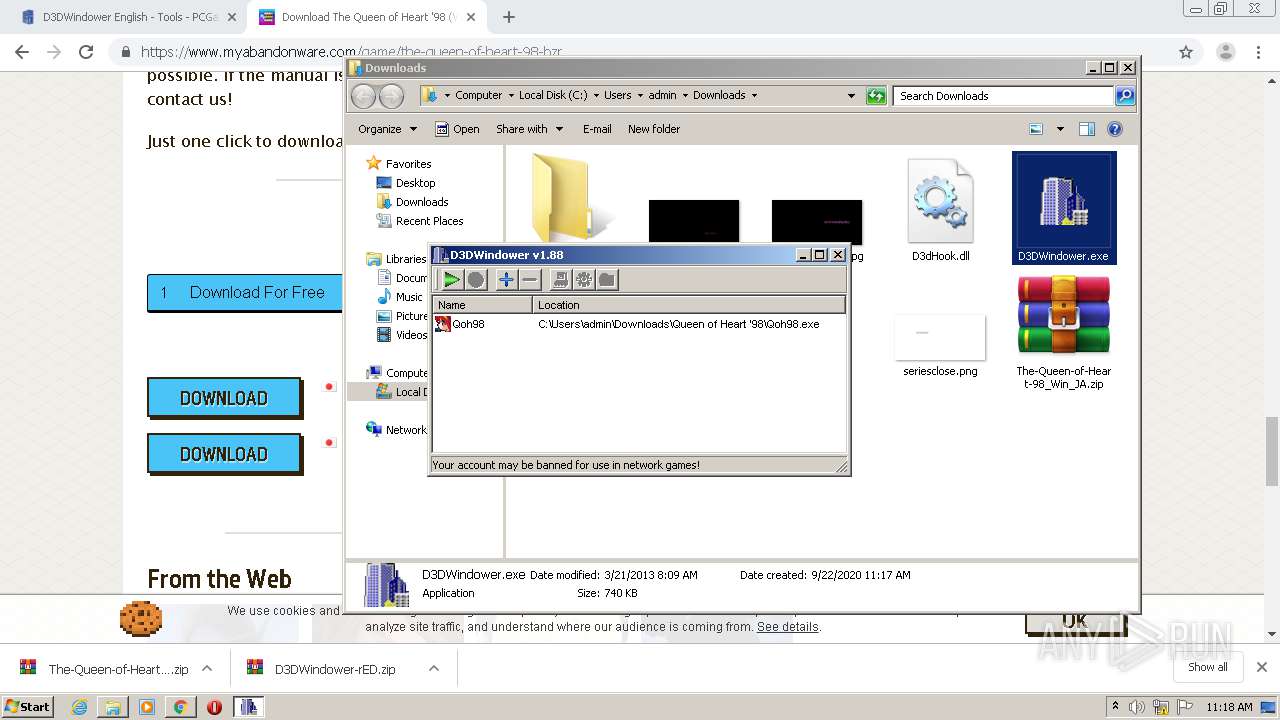Image resolution: width=1280 pixels, height=720 pixels.
Task: Sort the list by the Location column header
Action: pos(689,305)
